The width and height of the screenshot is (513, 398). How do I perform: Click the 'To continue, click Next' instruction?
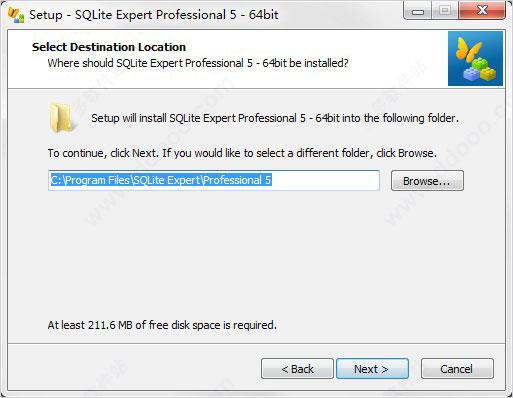(x=242, y=153)
